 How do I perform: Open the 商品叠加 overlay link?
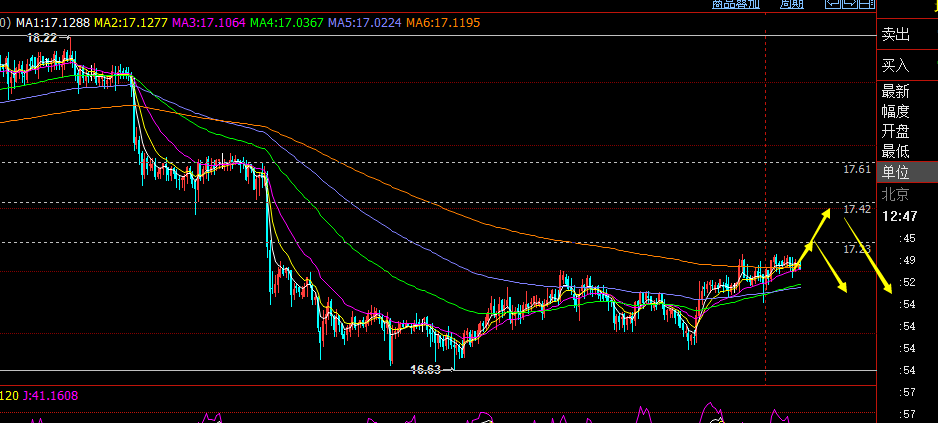pyautogui.click(x=736, y=4)
